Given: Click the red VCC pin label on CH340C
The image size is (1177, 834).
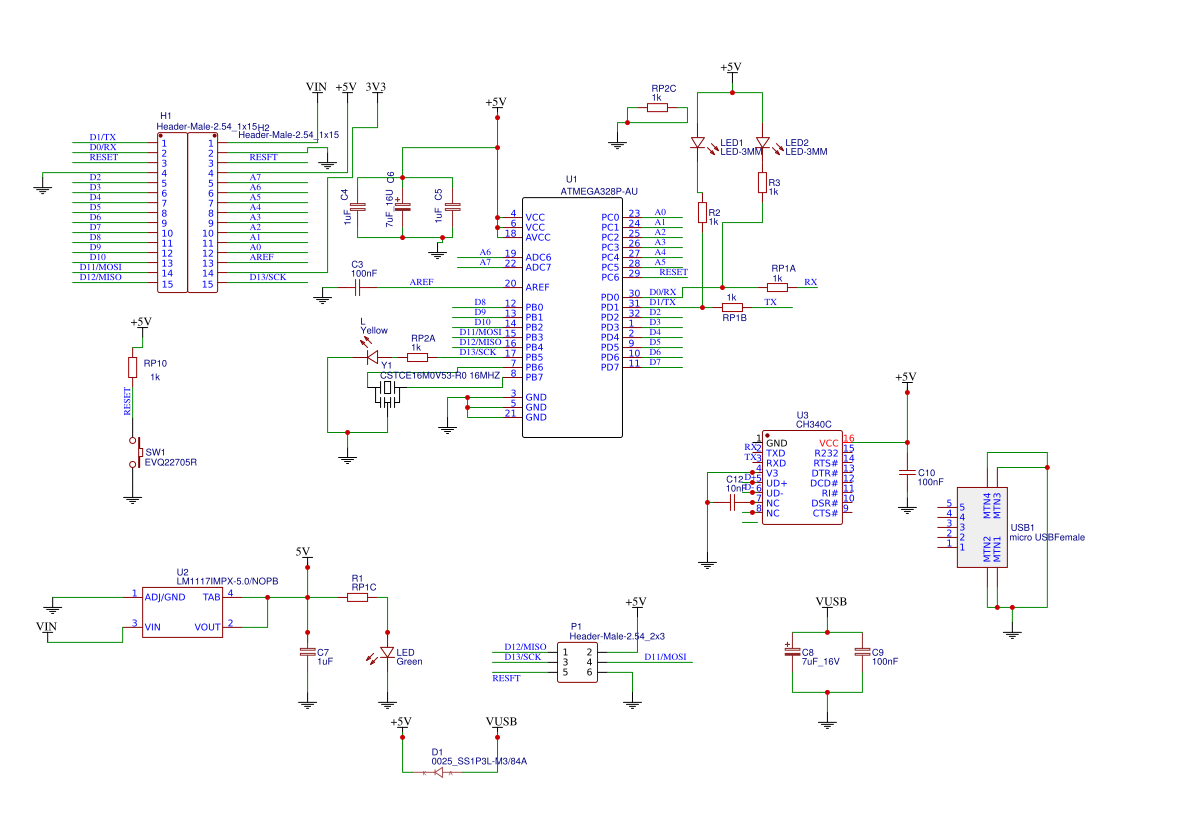Looking at the screenshot, I should [829, 443].
